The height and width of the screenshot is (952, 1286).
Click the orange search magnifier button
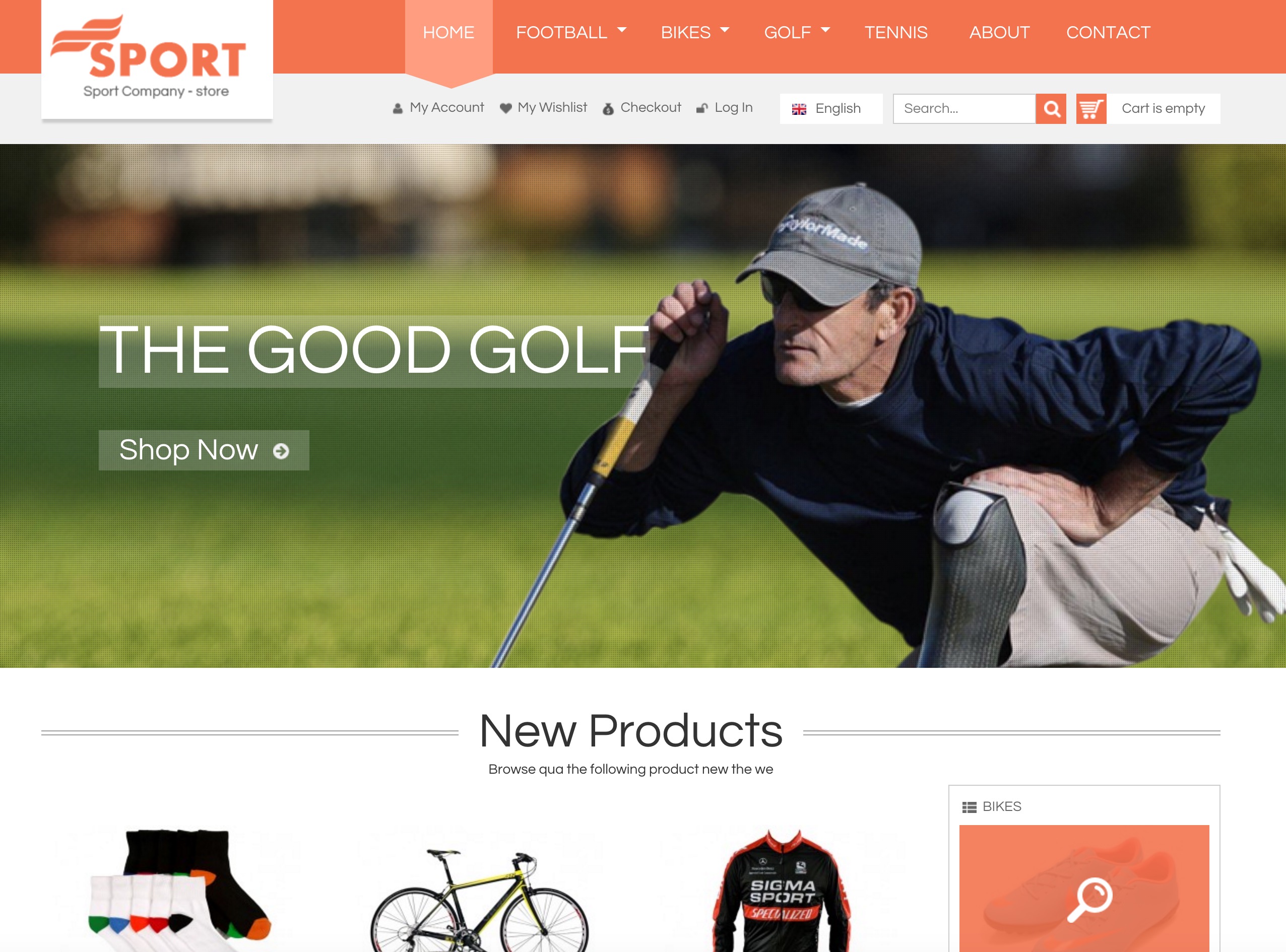(x=1051, y=108)
